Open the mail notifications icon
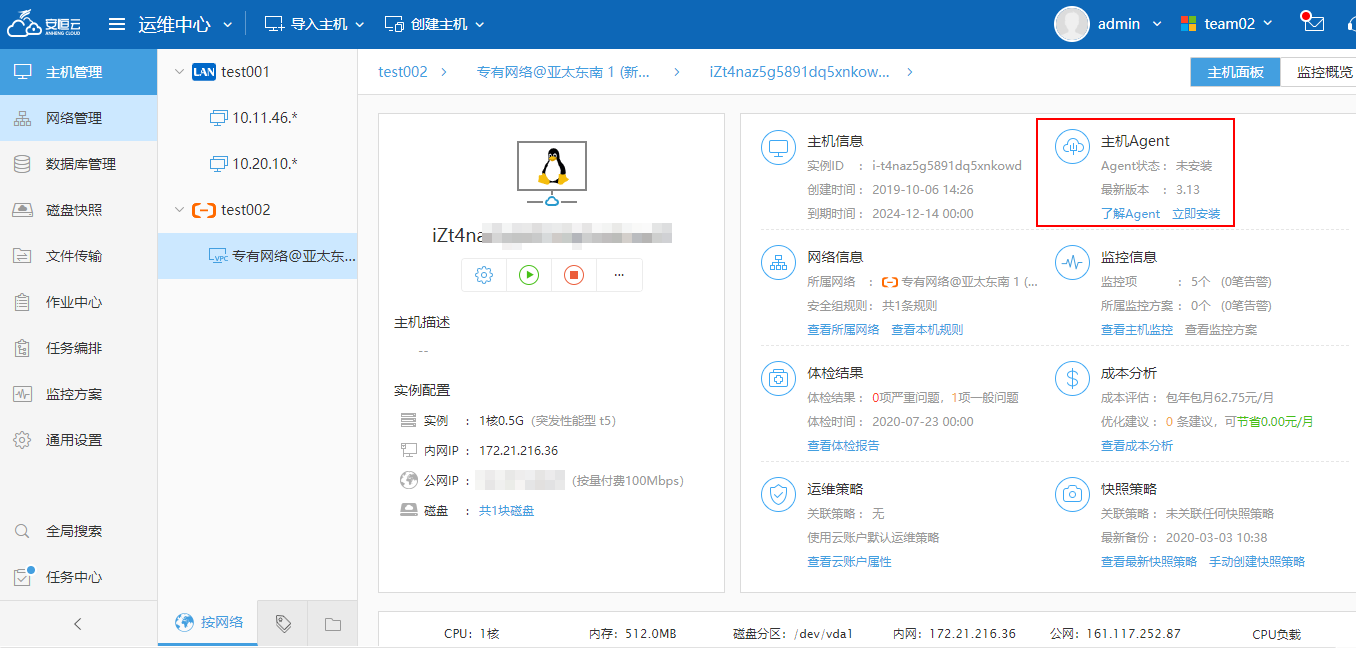1356x648 pixels. point(1313,24)
